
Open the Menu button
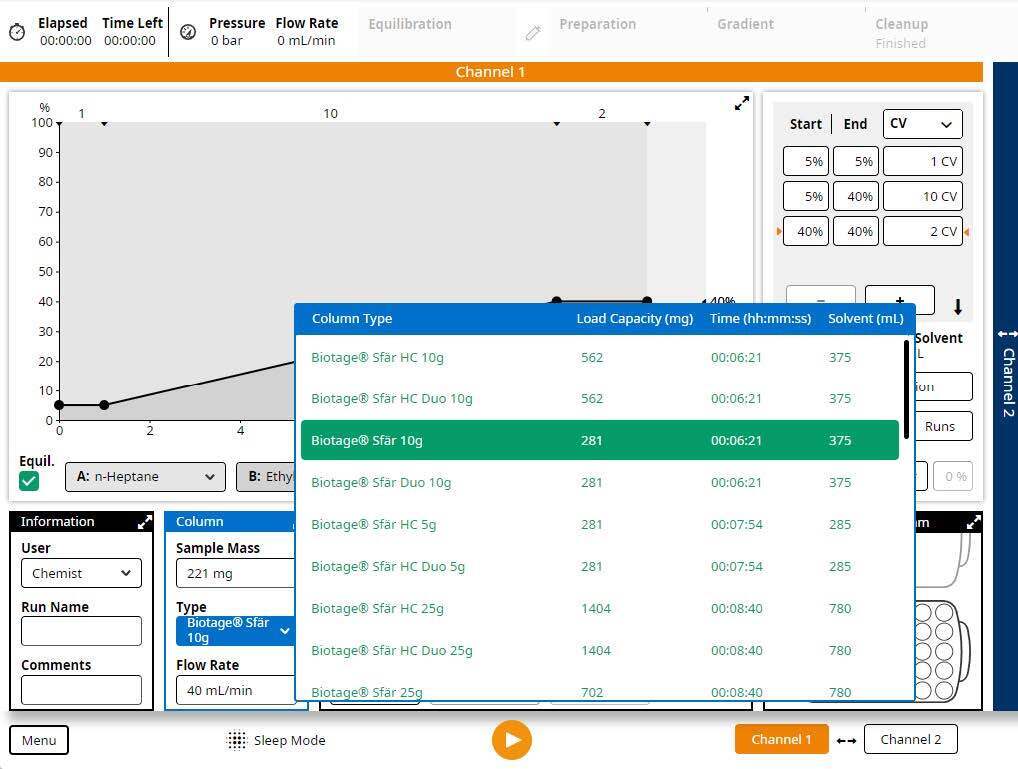(x=39, y=740)
